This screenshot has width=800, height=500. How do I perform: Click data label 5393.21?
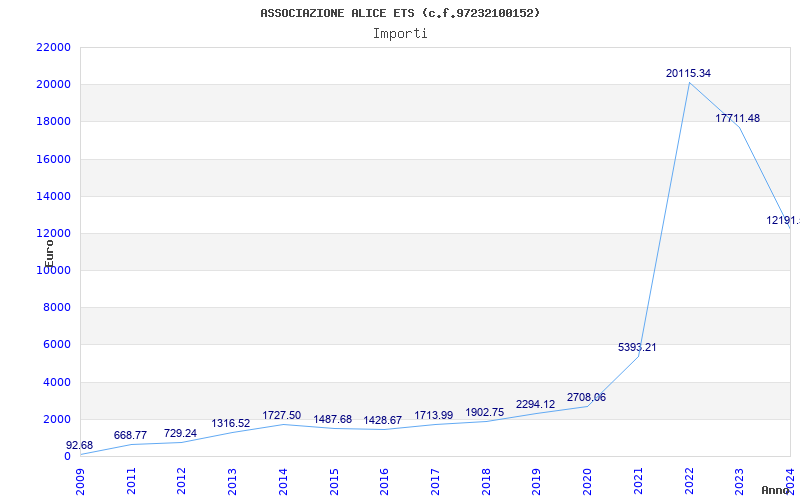637,347
